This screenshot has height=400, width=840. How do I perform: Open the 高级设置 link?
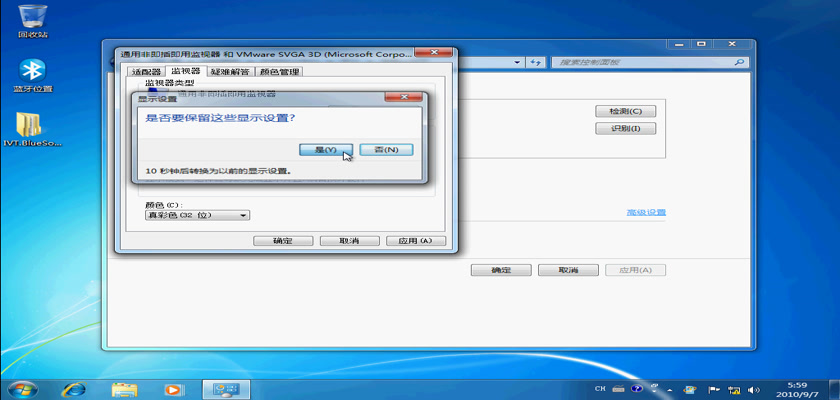click(645, 212)
